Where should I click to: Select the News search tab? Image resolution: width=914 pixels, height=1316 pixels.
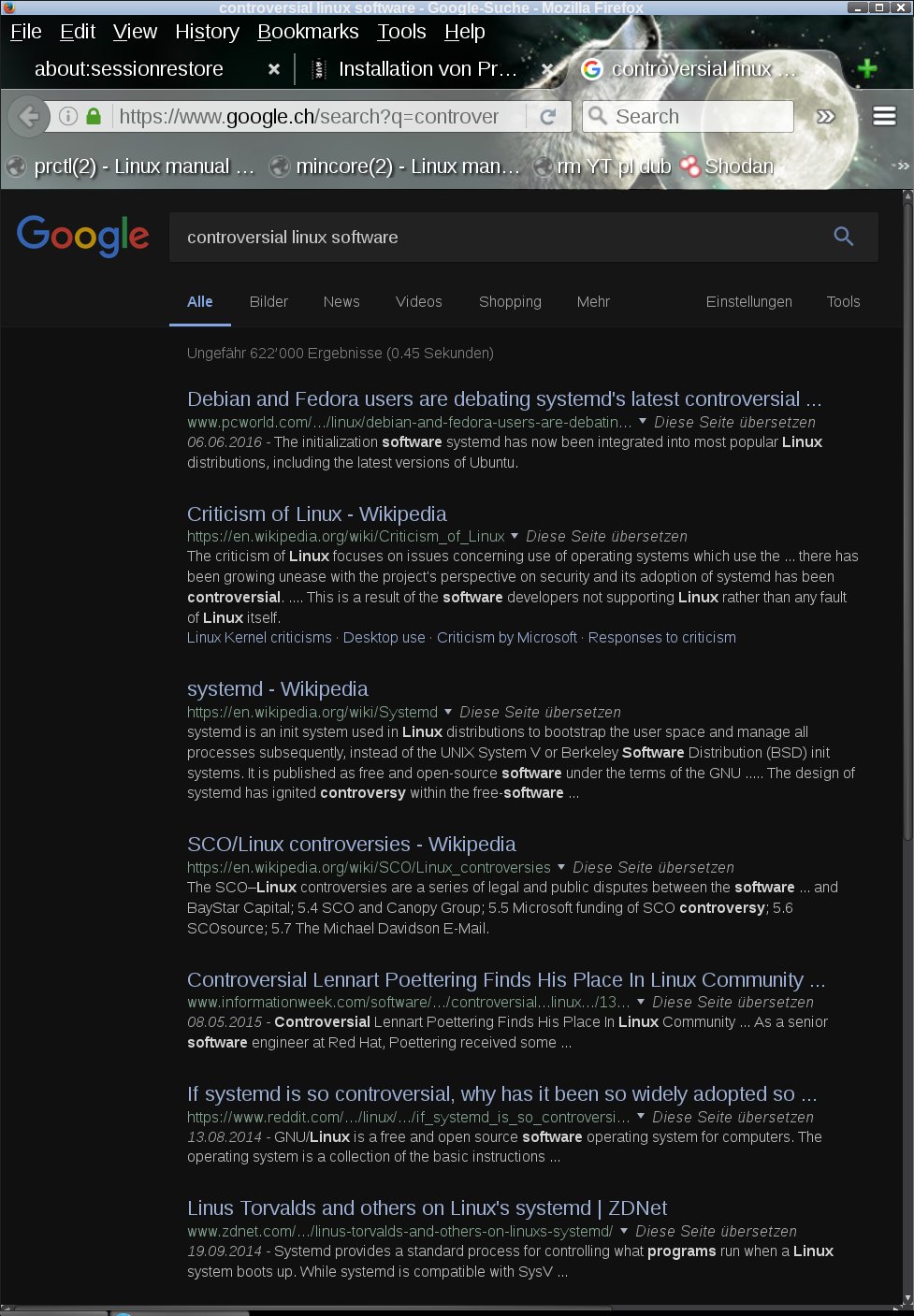[x=341, y=301]
